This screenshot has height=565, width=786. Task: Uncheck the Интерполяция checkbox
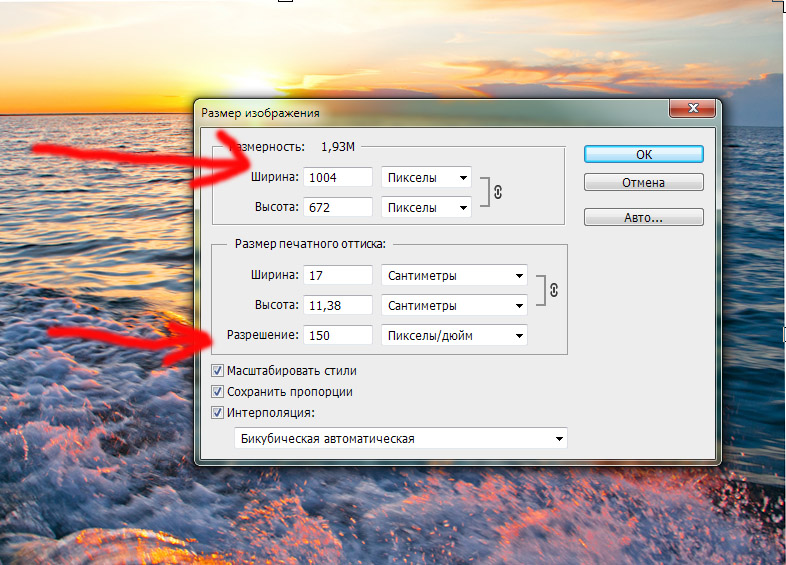218,412
